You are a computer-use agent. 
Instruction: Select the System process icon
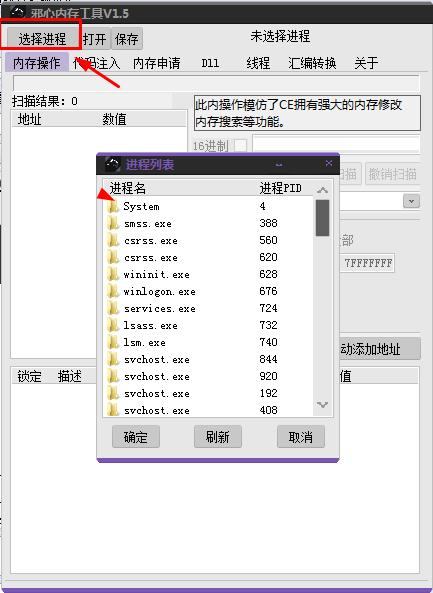(113, 206)
